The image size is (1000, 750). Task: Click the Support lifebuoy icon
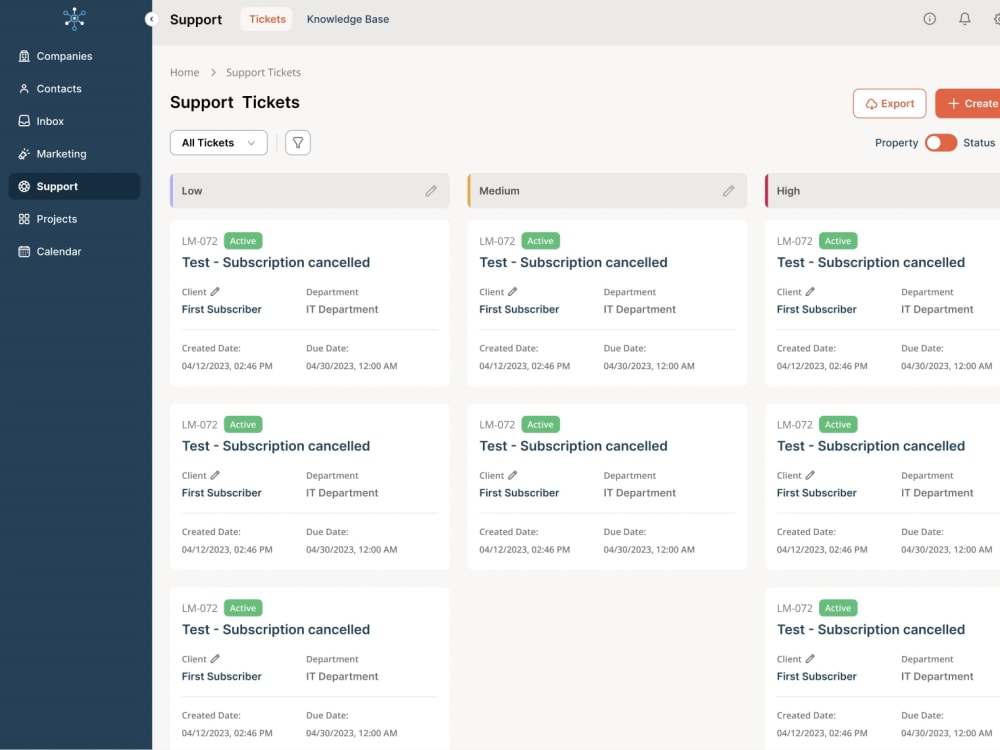(24, 186)
